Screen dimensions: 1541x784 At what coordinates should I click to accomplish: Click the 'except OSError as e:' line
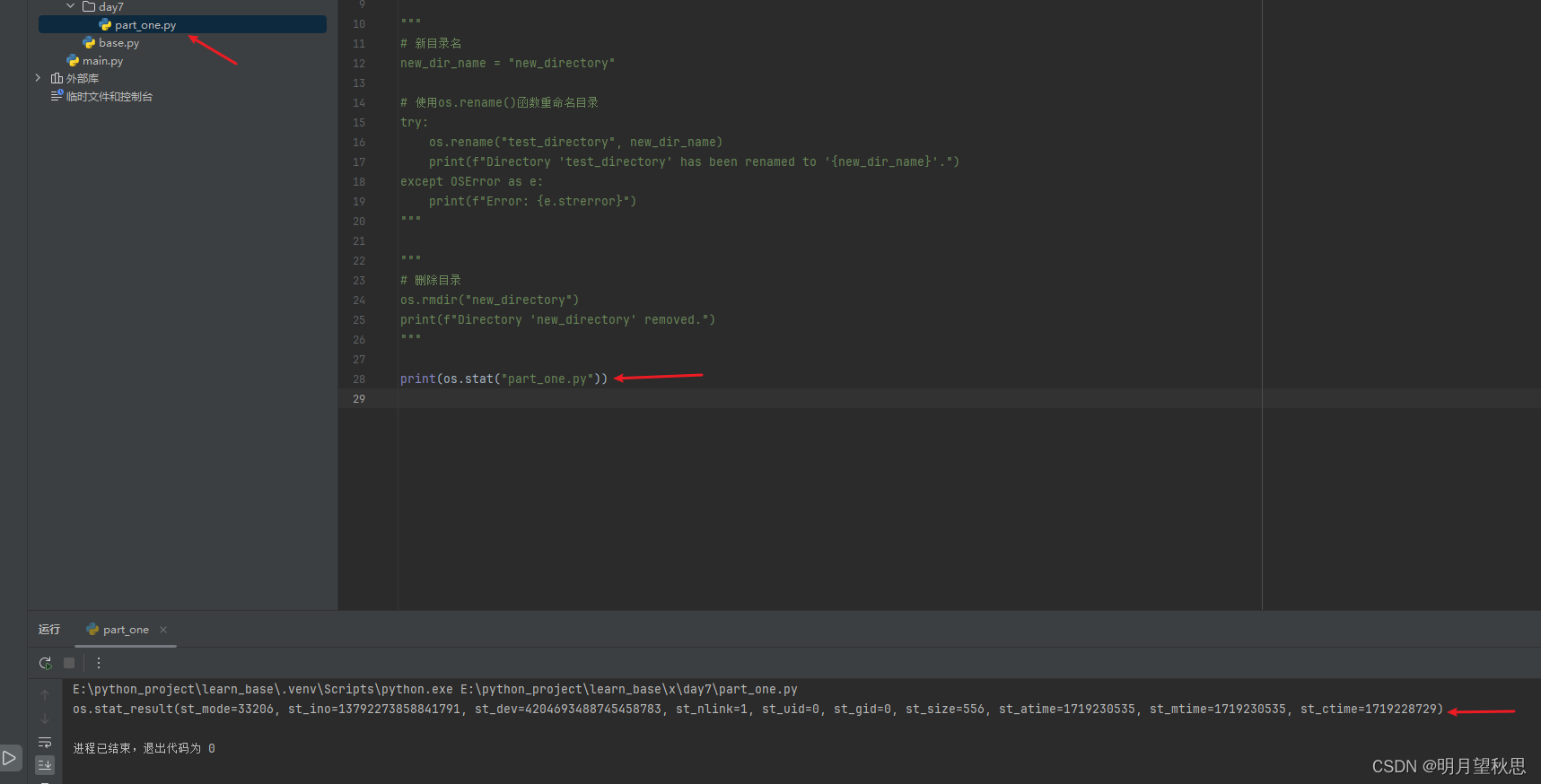pyautogui.click(x=472, y=181)
